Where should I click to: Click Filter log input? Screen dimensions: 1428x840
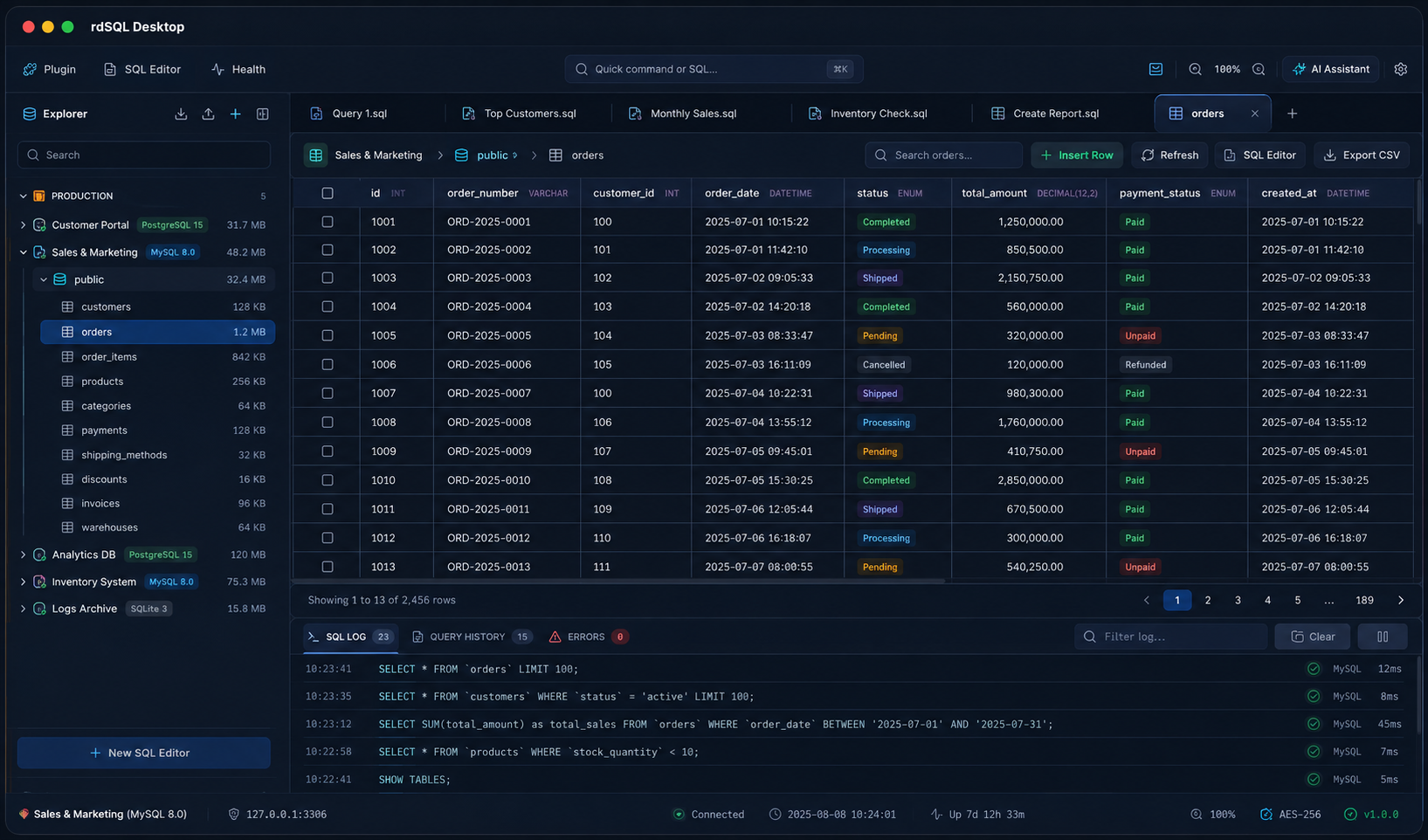tap(1170, 637)
